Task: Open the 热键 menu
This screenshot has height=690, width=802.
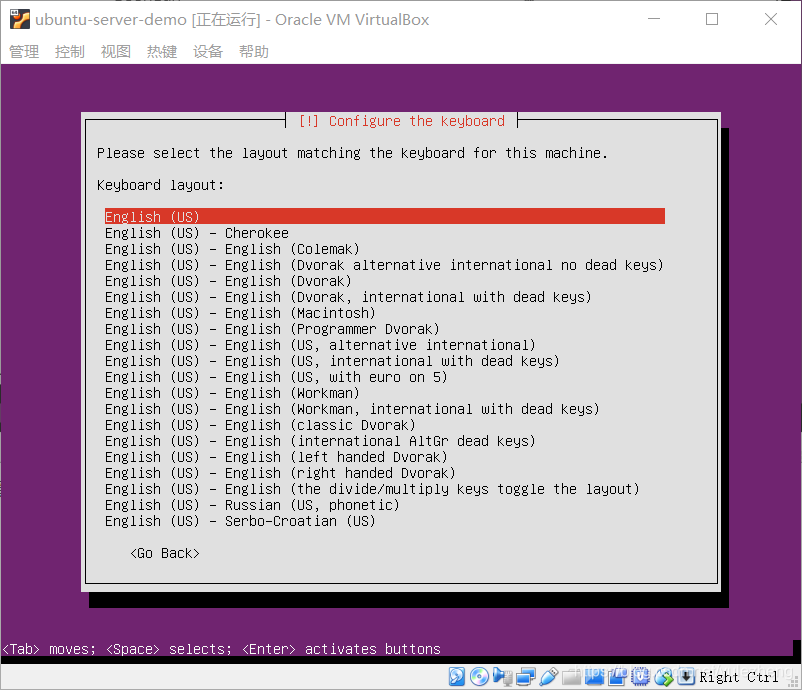Action: point(162,52)
